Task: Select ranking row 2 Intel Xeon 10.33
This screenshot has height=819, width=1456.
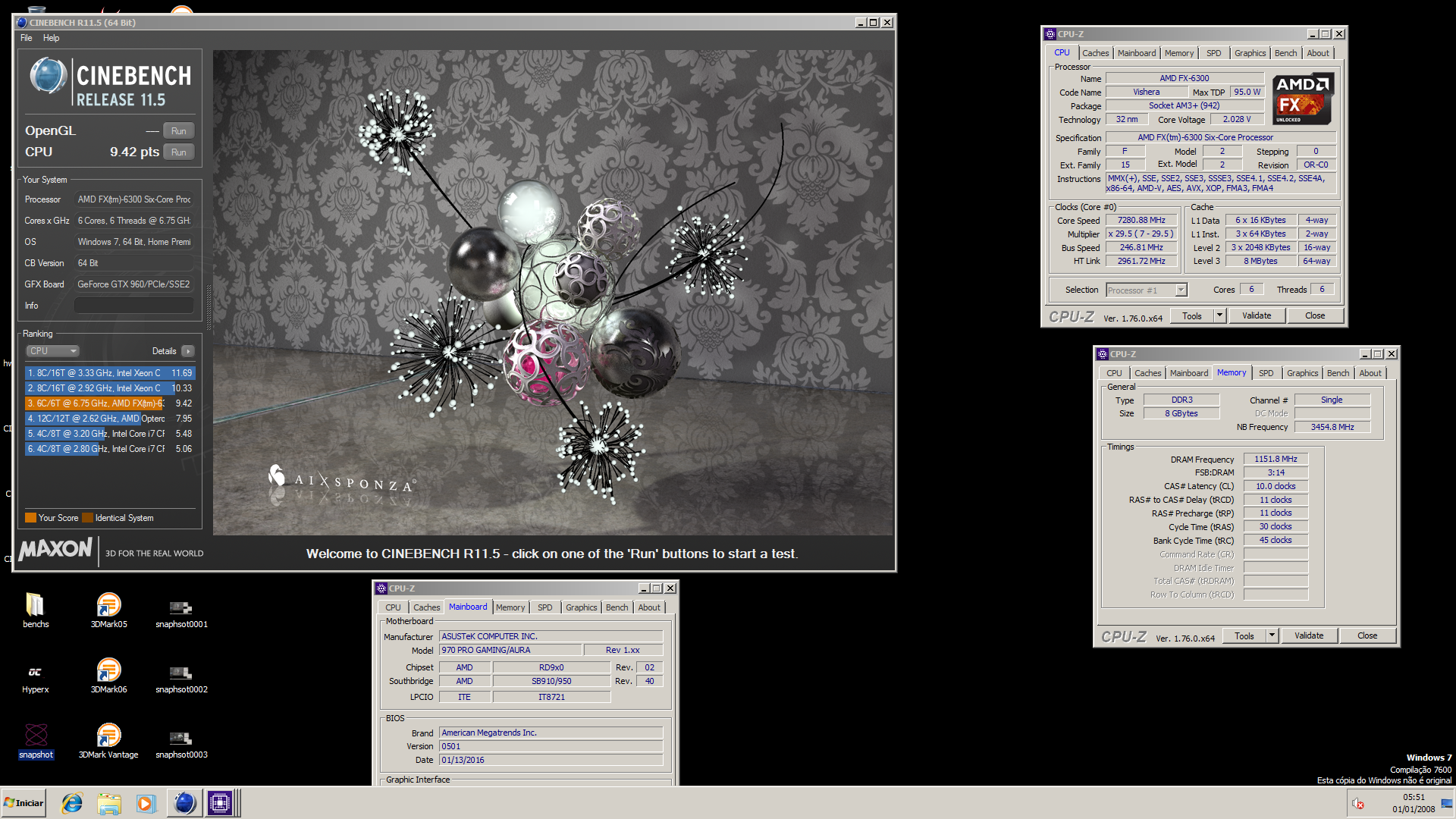Action: (x=110, y=388)
